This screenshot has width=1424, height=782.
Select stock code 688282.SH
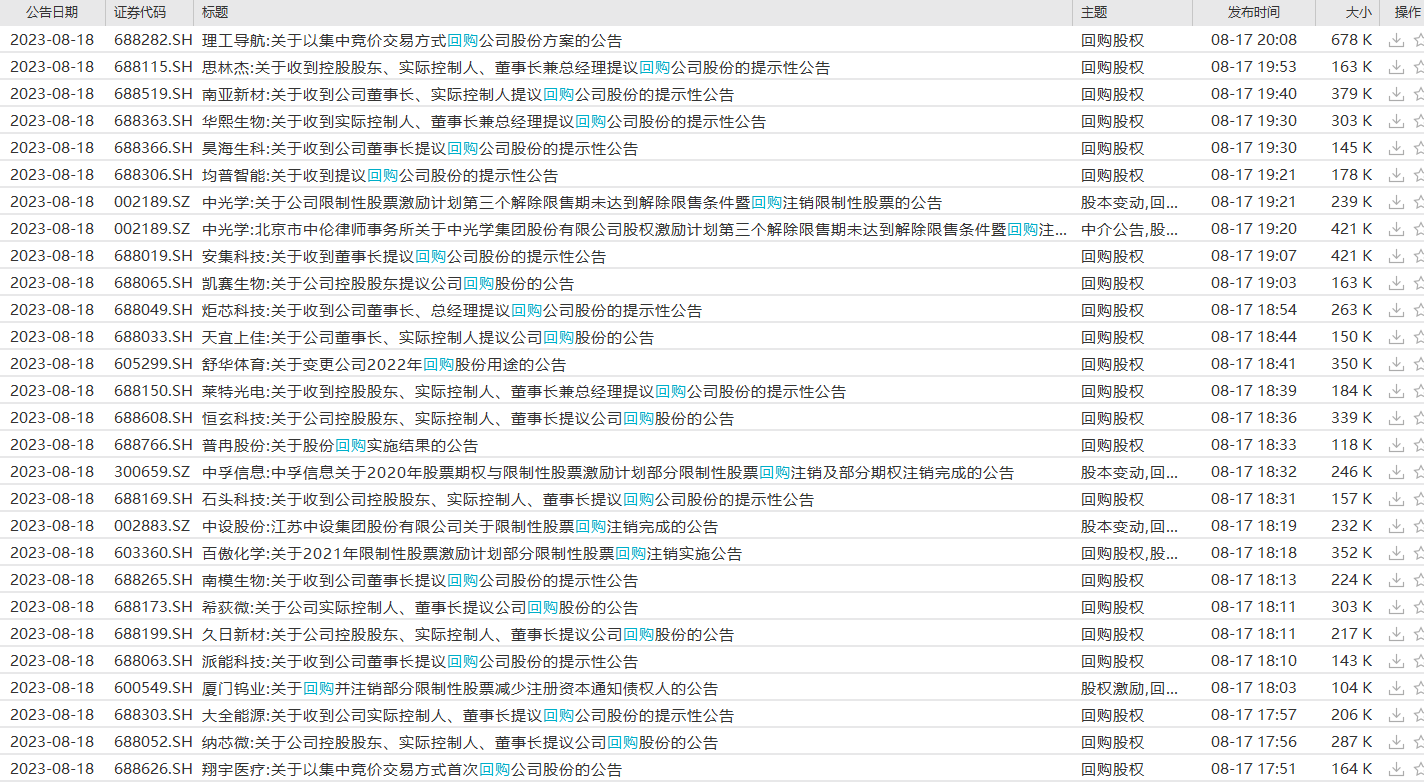[x=153, y=40]
